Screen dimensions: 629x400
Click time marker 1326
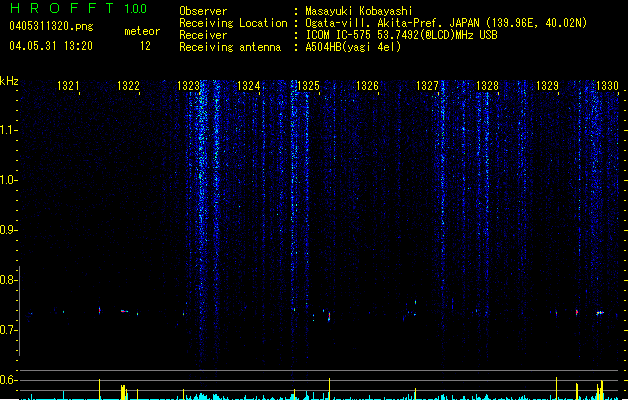367,86
